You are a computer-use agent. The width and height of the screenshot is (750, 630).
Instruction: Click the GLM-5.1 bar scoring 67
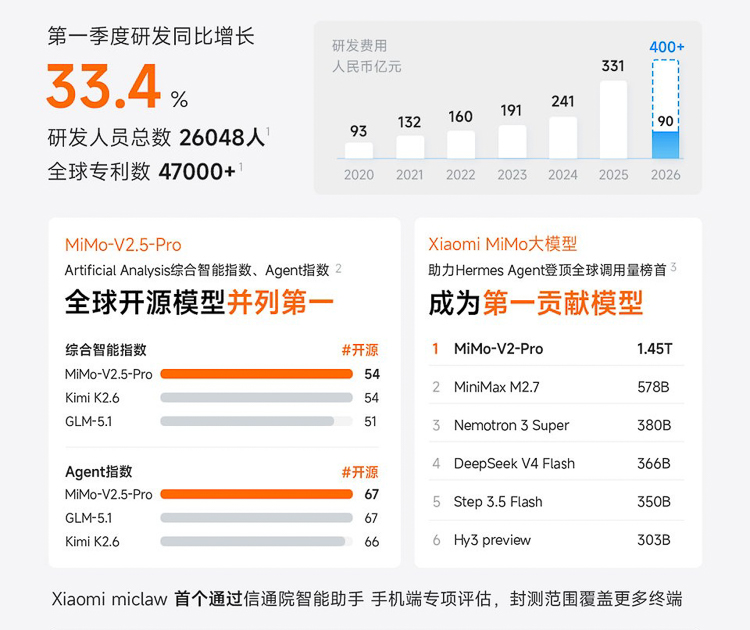click(256, 518)
